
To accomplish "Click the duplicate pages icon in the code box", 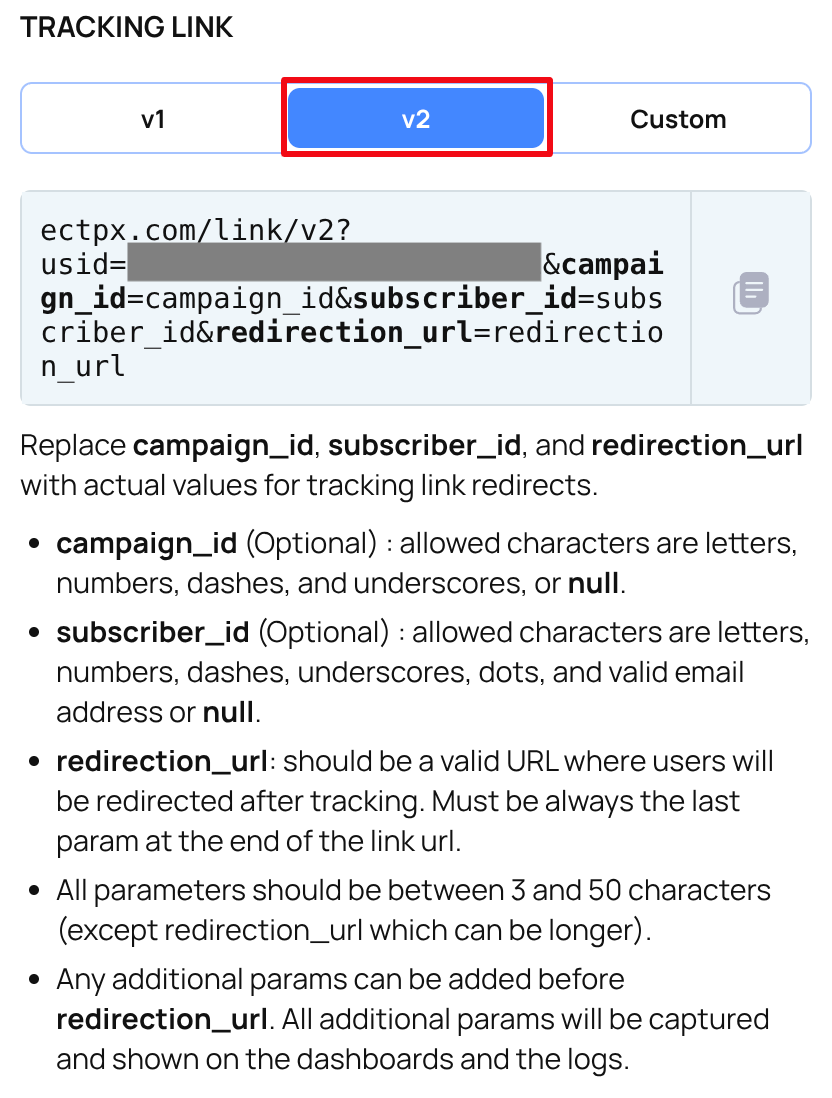I will click(x=751, y=292).
